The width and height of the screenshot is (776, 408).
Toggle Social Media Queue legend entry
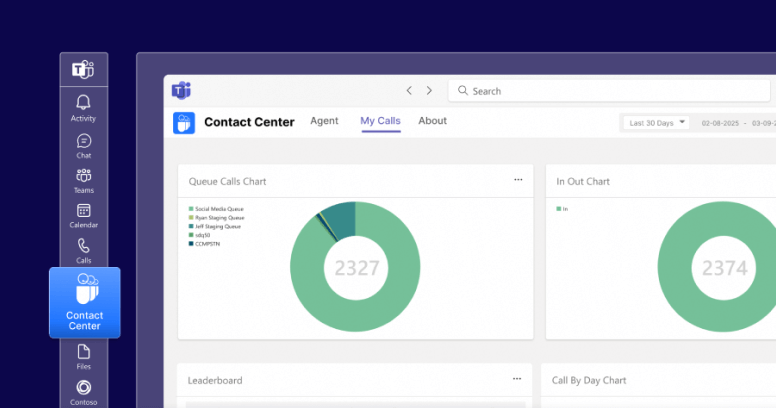[x=218, y=209]
